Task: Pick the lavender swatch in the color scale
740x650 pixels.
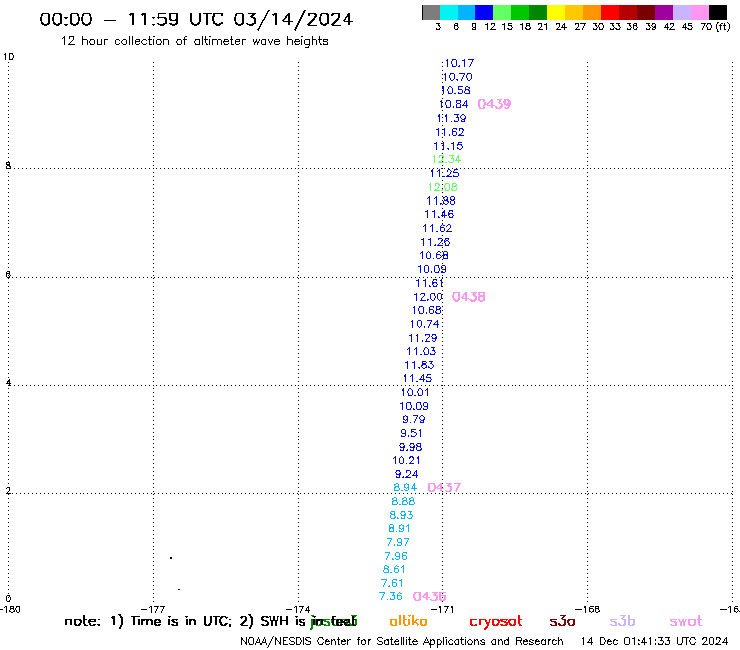Action: click(x=681, y=12)
